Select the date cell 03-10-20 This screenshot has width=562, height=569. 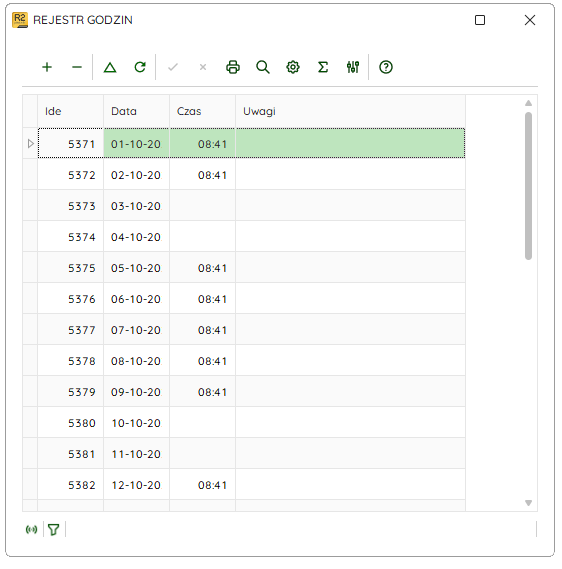(136, 206)
